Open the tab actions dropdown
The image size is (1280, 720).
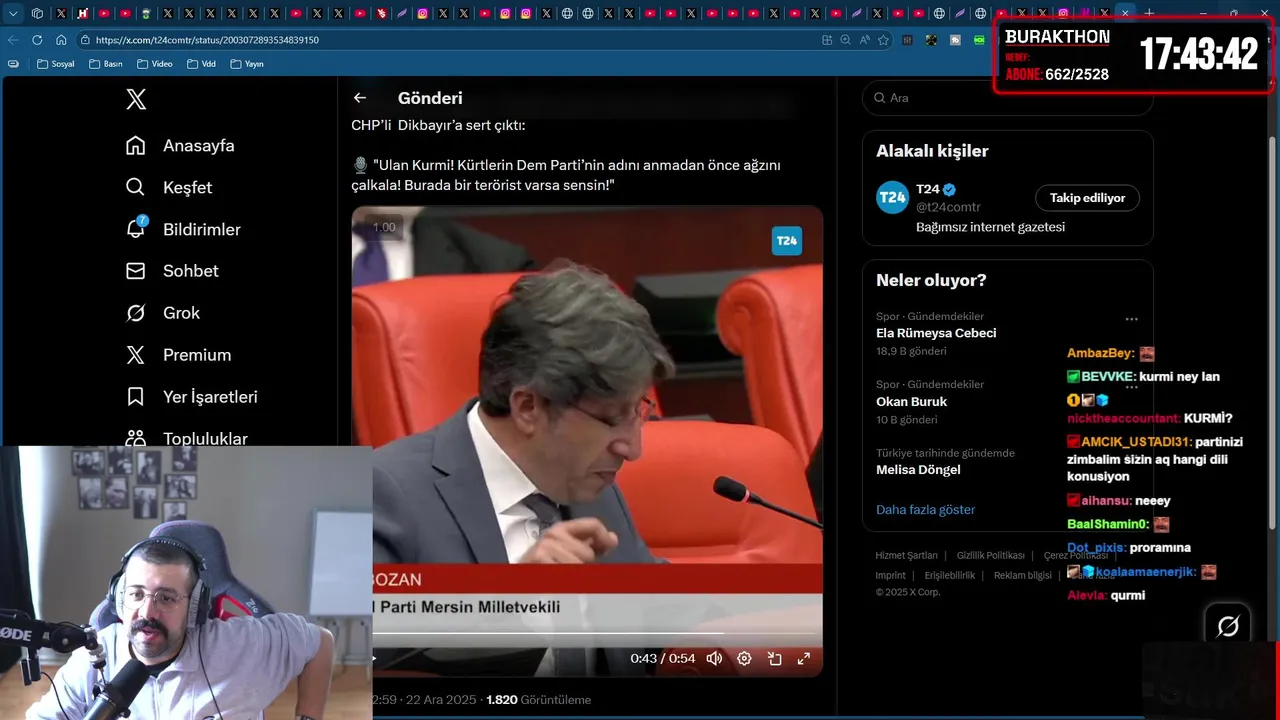pyautogui.click(x=13, y=13)
